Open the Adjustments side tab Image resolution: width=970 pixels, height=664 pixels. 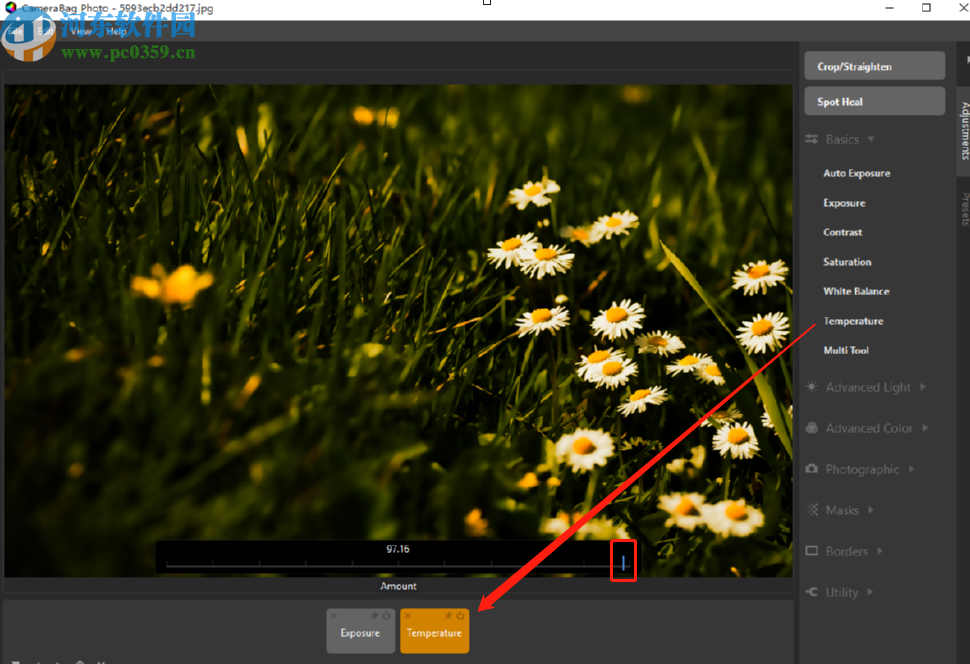click(964, 130)
